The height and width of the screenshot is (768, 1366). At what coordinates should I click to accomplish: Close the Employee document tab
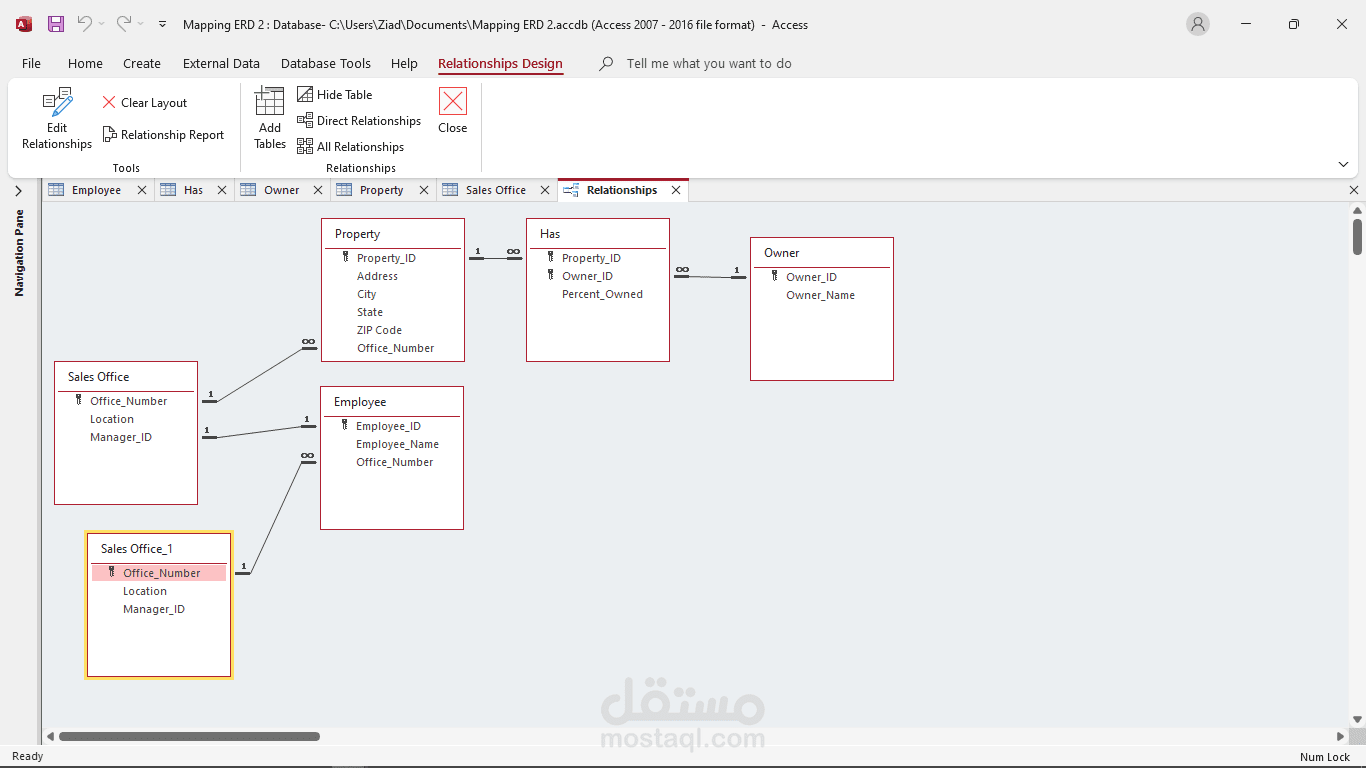(x=142, y=190)
